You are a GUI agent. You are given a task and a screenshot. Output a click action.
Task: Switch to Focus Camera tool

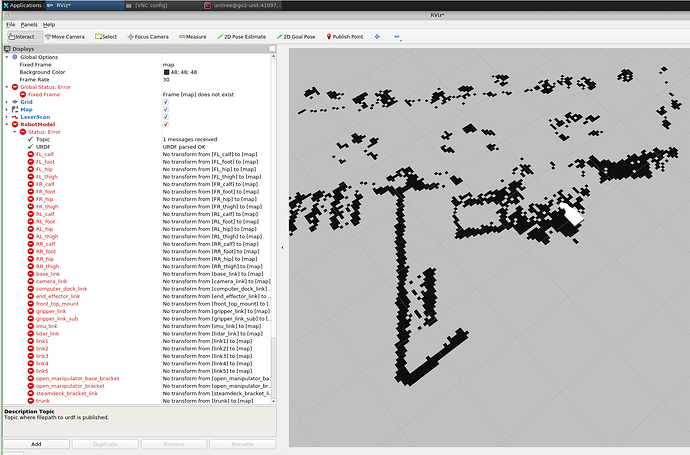[147, 36]
